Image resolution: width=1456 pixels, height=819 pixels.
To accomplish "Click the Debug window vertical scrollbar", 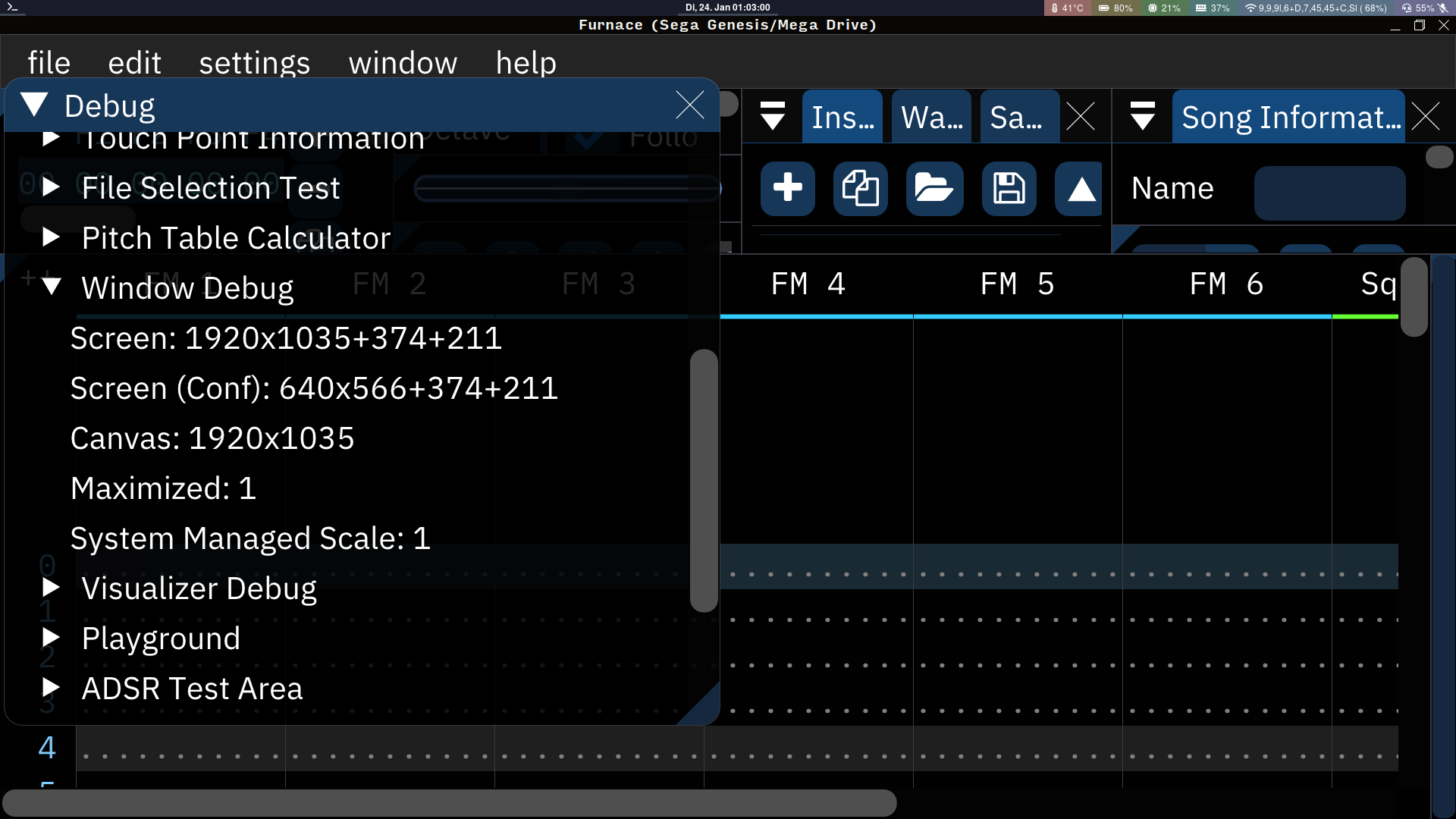I will click(x=704, y=479).
